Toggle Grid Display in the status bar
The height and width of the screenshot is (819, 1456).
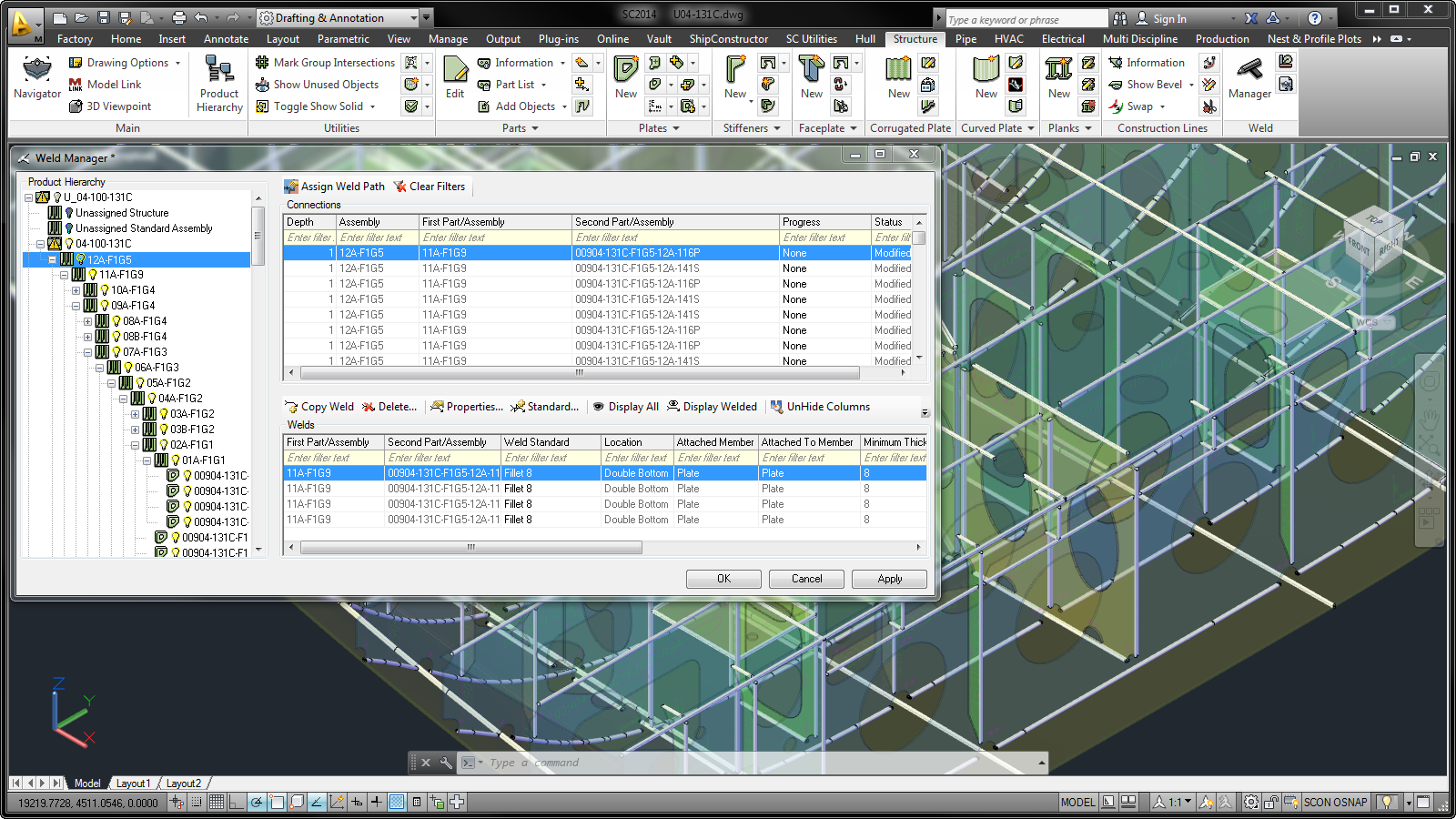(x=217, y=802)
